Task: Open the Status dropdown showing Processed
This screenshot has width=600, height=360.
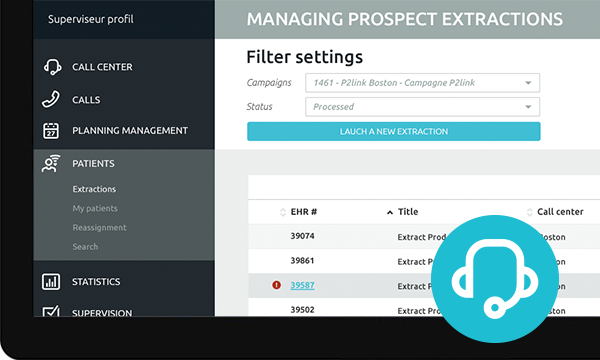Action: click(422, 107)
